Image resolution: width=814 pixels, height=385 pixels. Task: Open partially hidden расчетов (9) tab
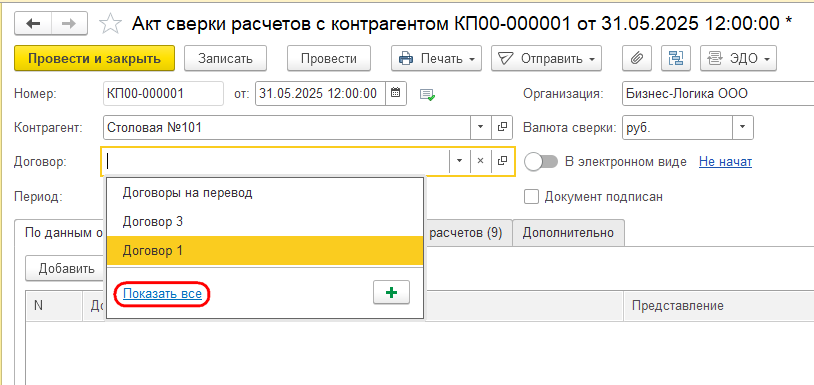click(468, 233)
